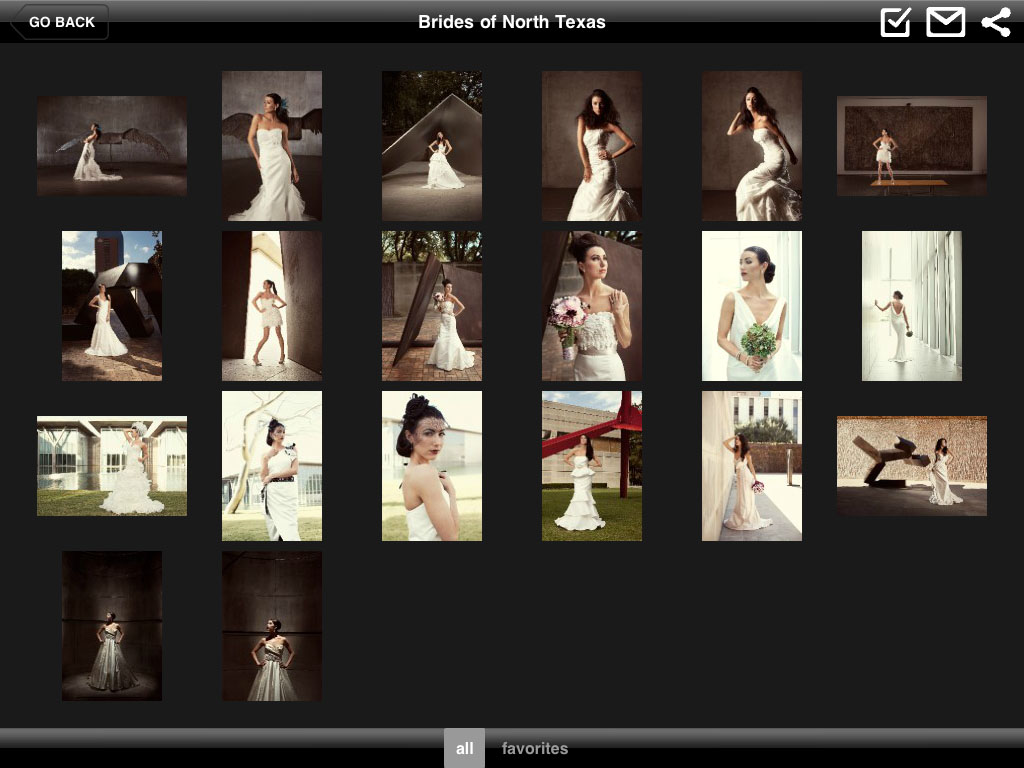The width and height of the screenshot is (1024, 768).
Task: Open landscape photo of bride near abstract metal sculpture
Action: coord(912,466)
